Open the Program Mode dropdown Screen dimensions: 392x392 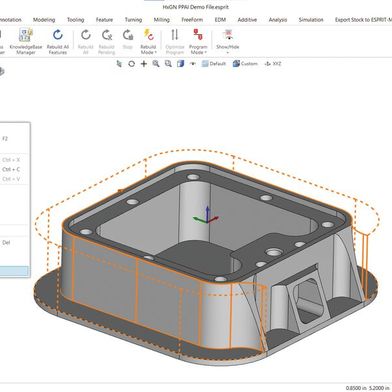(198, 41)
